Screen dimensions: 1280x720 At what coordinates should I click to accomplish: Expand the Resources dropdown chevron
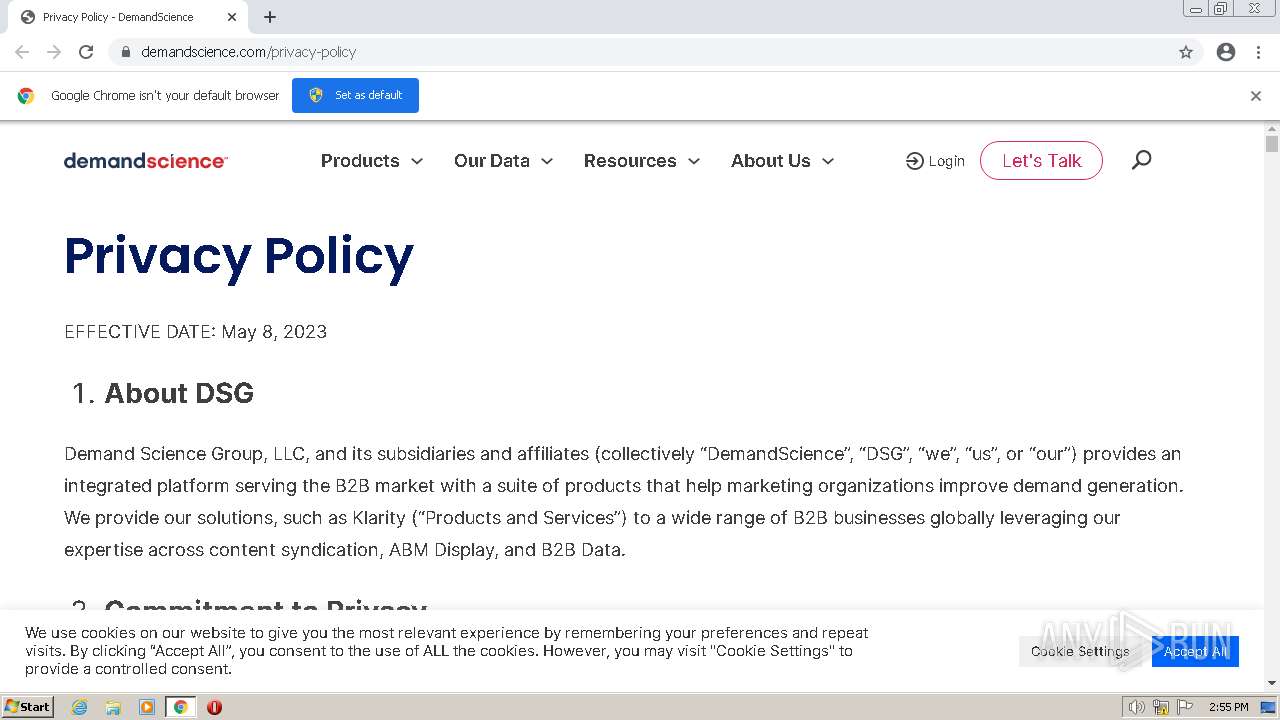694,161
